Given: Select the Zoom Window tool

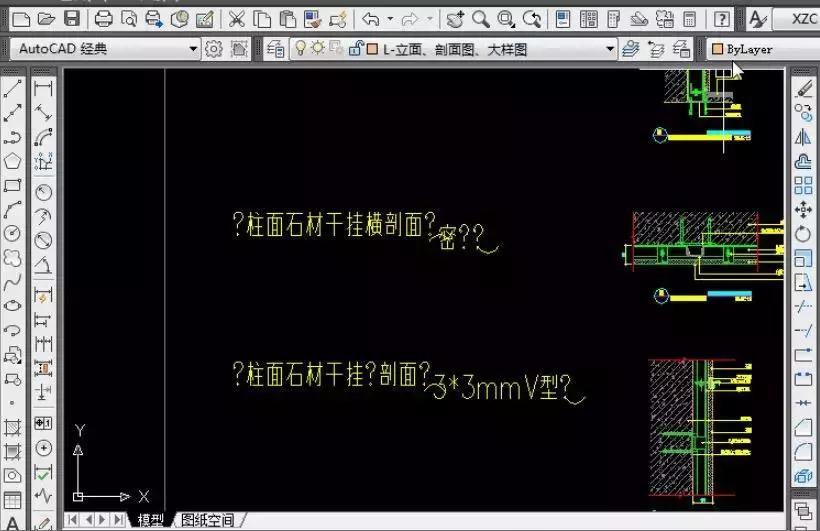Looking at the screenshot, I should pos(506,20).
